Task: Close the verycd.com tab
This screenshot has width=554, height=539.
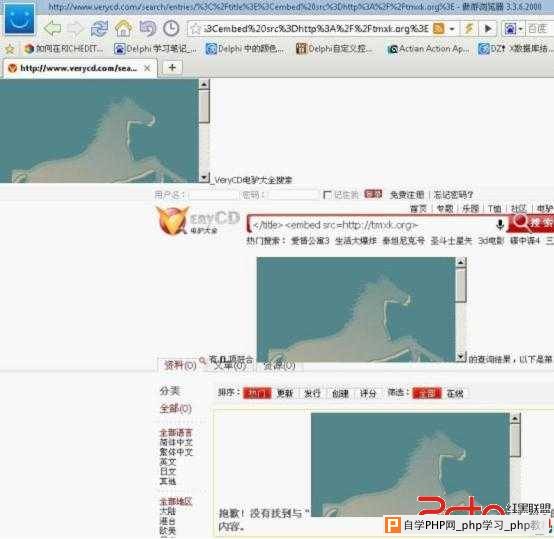Action: pos(148,68)
